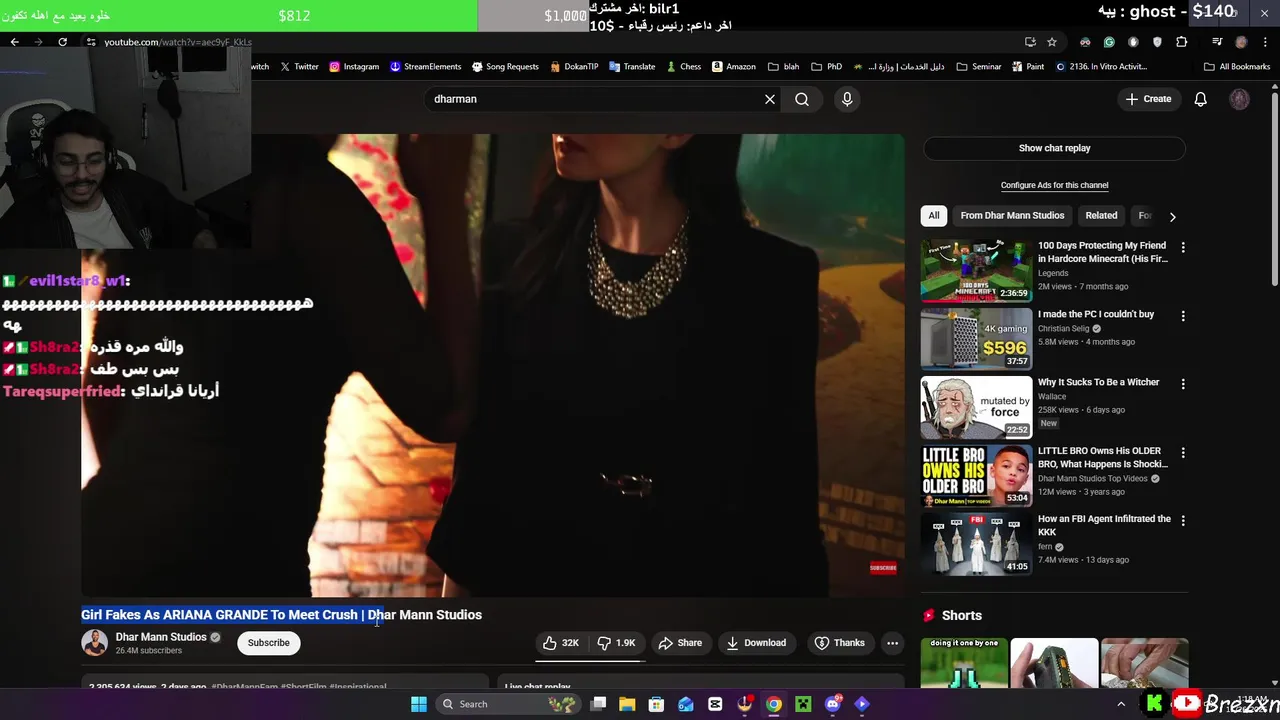Open Amazon bookmark

[x=733, y=67]
